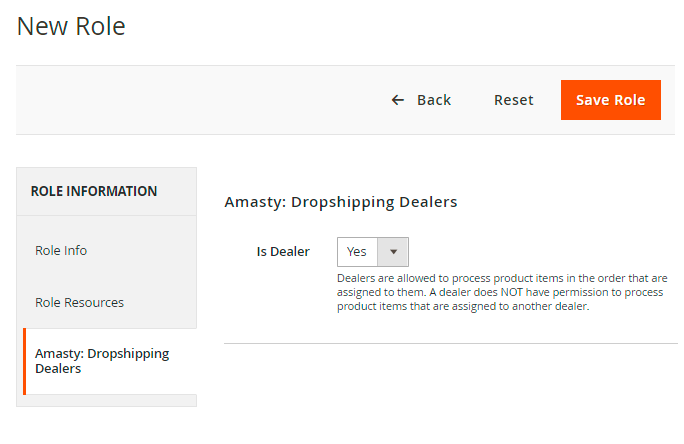Open the Role Info tab
684x444 pixels.
[61, 250]
